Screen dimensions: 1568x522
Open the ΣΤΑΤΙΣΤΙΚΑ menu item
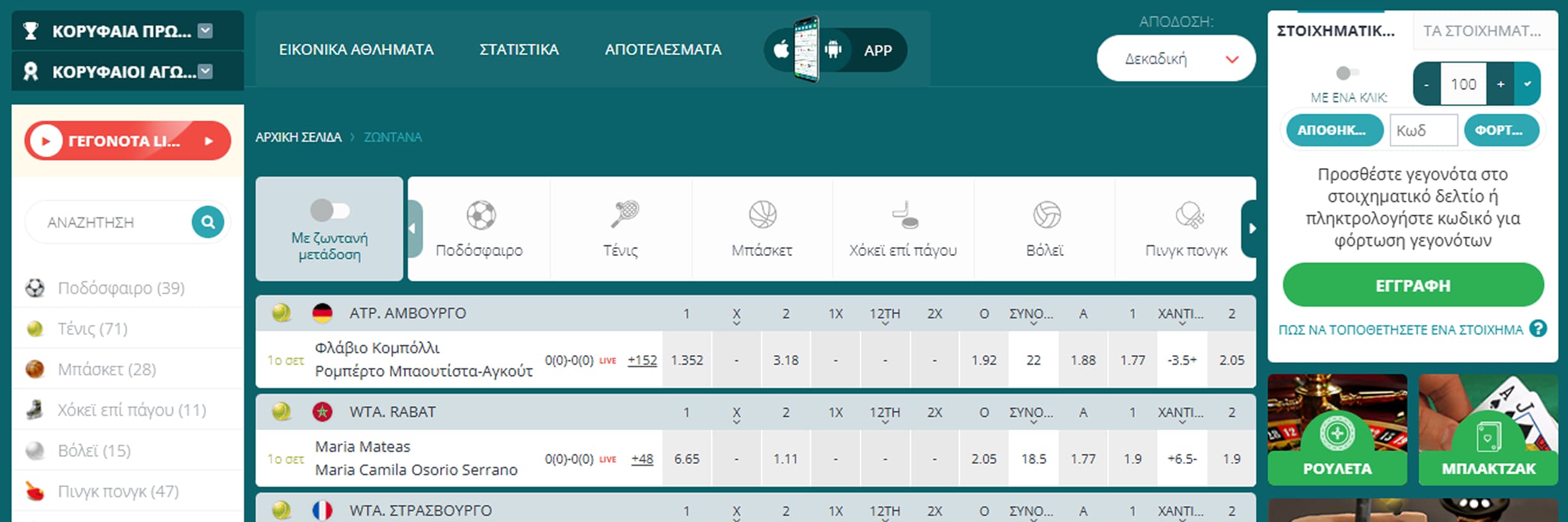pyautogui.click(x=518, y=50)
